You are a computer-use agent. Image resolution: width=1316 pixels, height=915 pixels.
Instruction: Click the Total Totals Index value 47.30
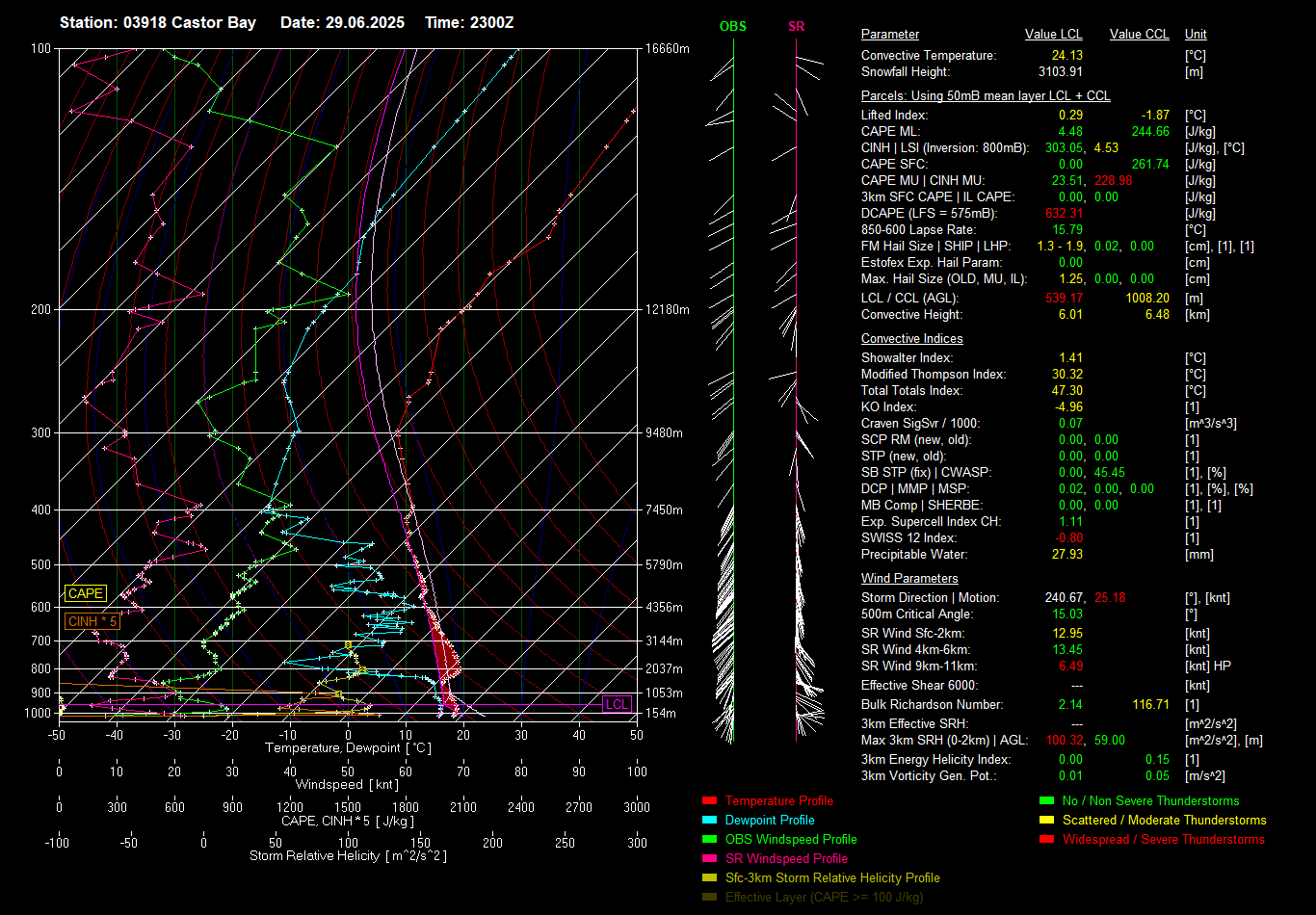coord(1067,390)
